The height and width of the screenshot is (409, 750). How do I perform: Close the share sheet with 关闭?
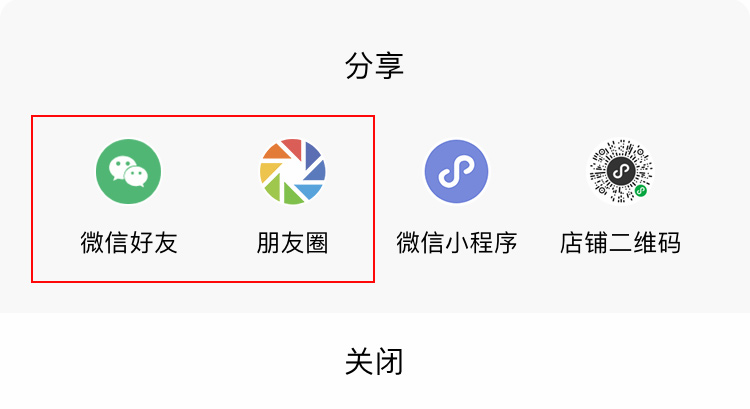pyautogui.click(x=375, y=362)
